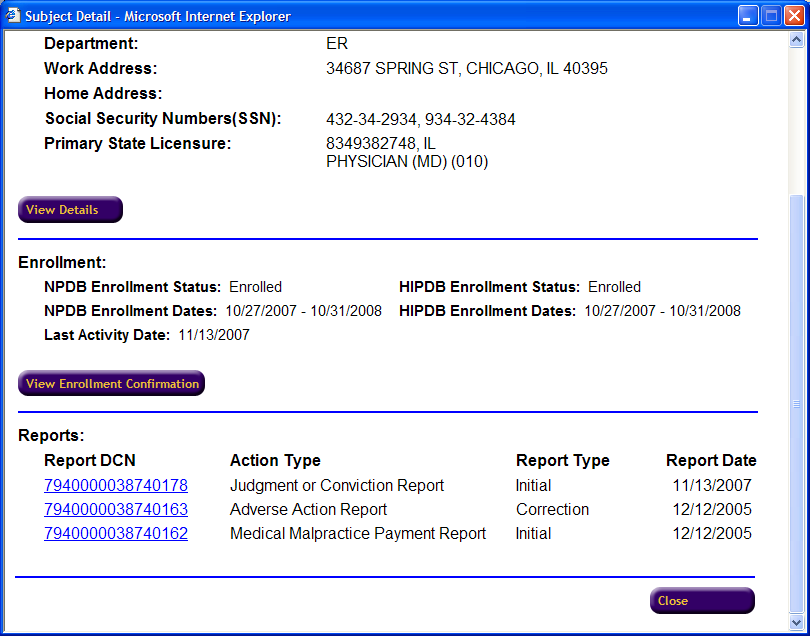Click the vertical scrollbar thumb
This screenshot has width=810, height=636.
(797, 403)
